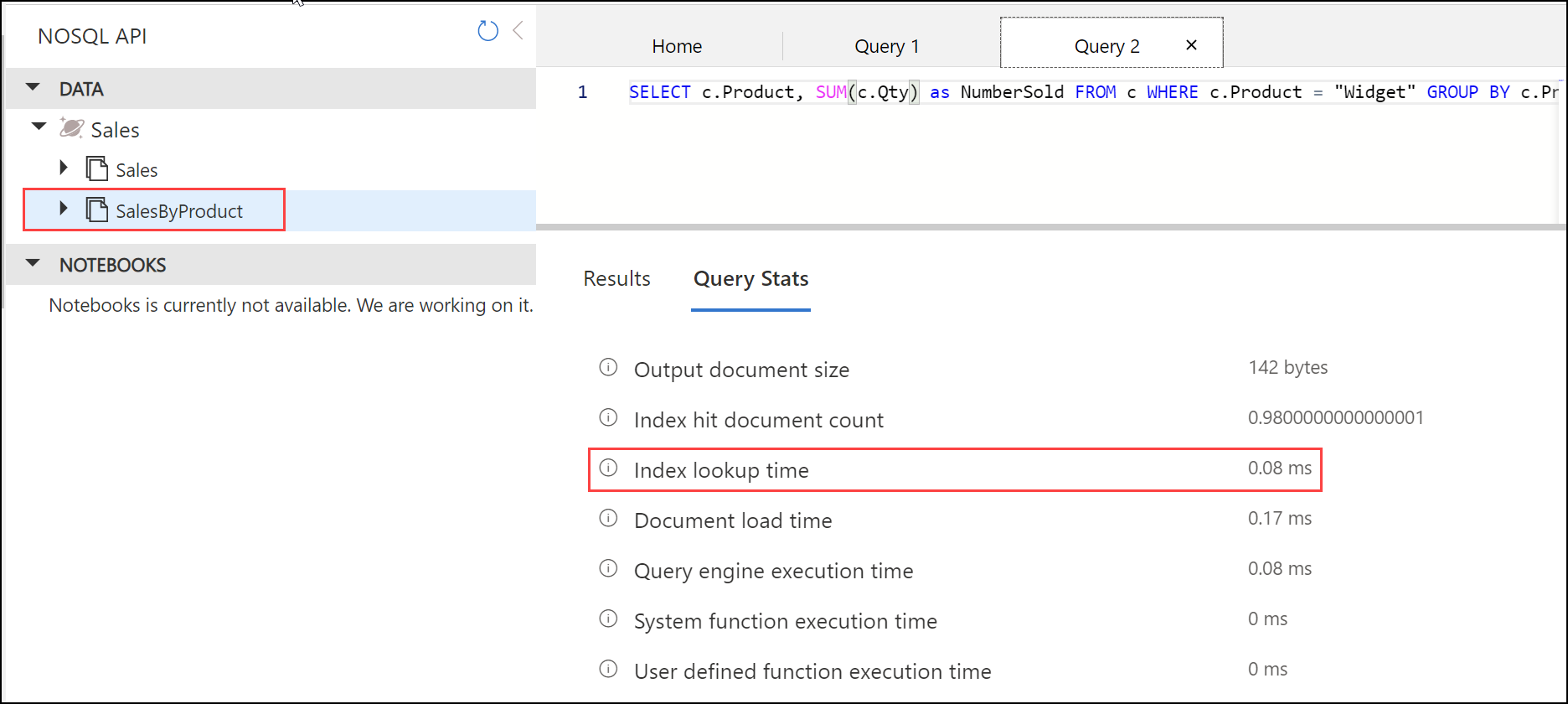Screen dimensions: 1568x704
Task: Click the Query engine execution 0.08 ms value
Action: click(1280, 568)
